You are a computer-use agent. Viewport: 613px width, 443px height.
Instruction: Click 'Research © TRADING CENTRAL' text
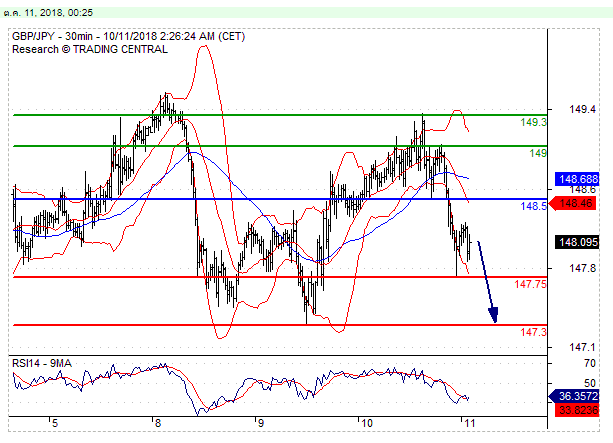click(x=90, y=49)
